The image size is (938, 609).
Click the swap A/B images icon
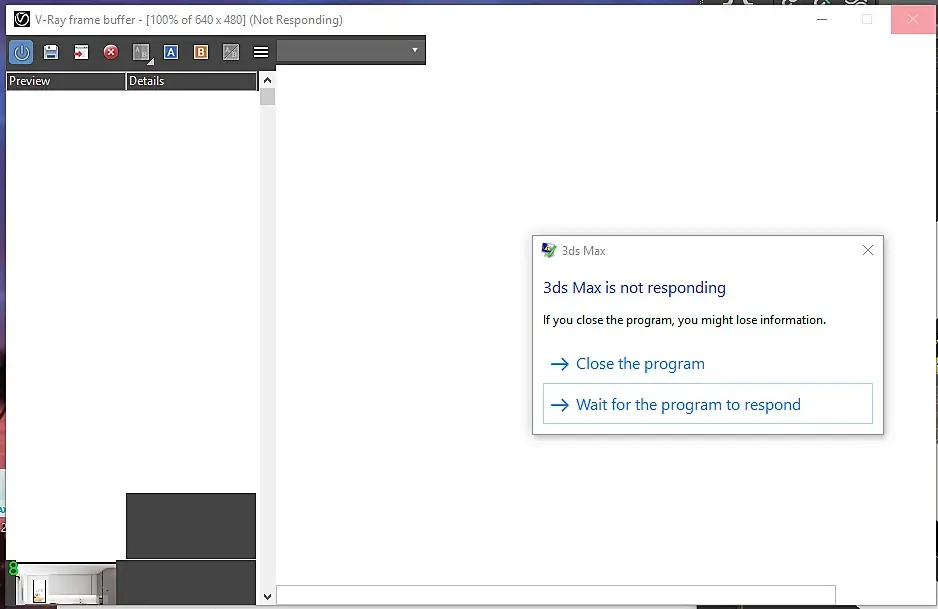(x=231, y=52)
